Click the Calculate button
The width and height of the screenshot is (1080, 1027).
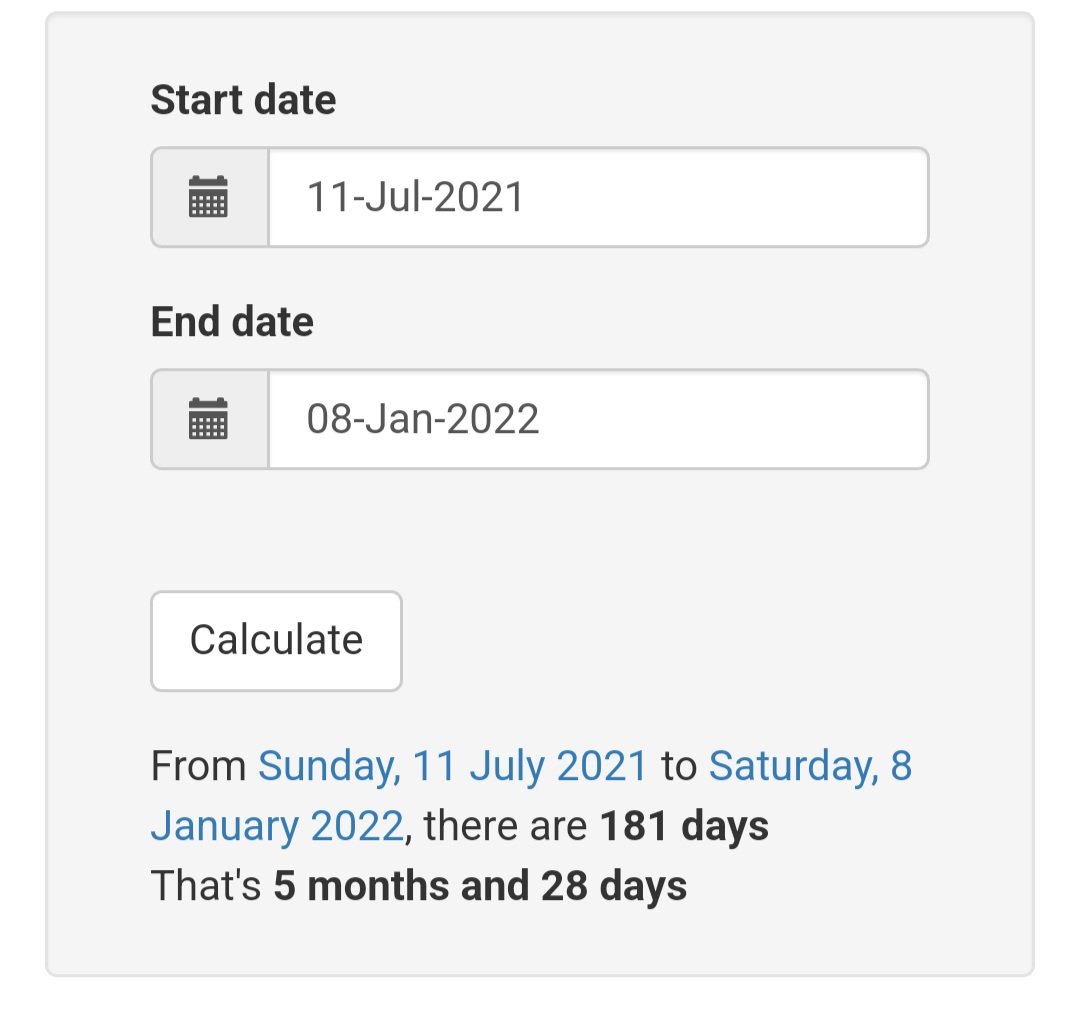276,641
